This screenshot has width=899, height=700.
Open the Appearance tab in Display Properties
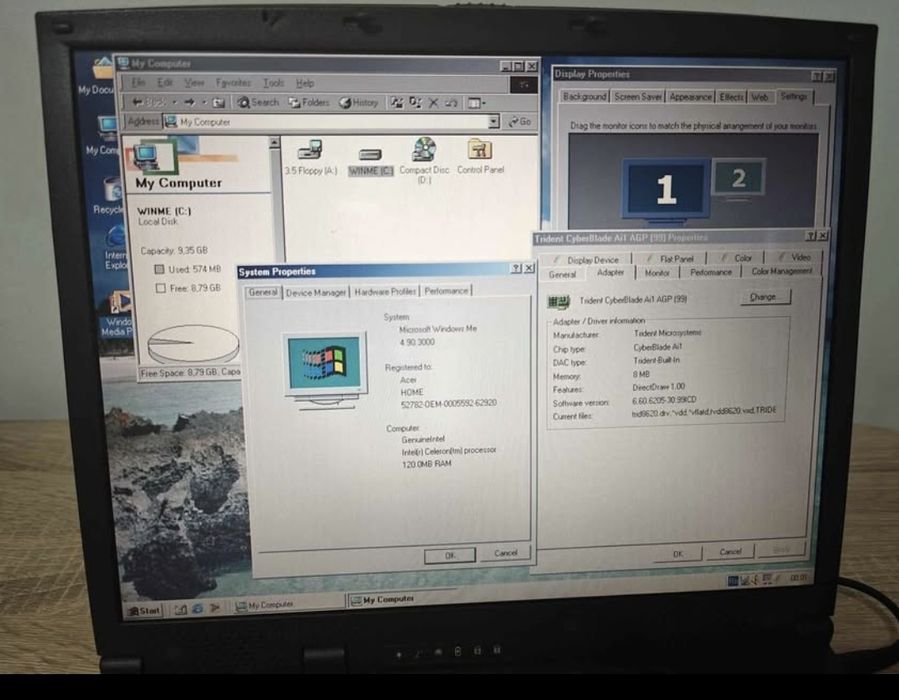(690, 97)
